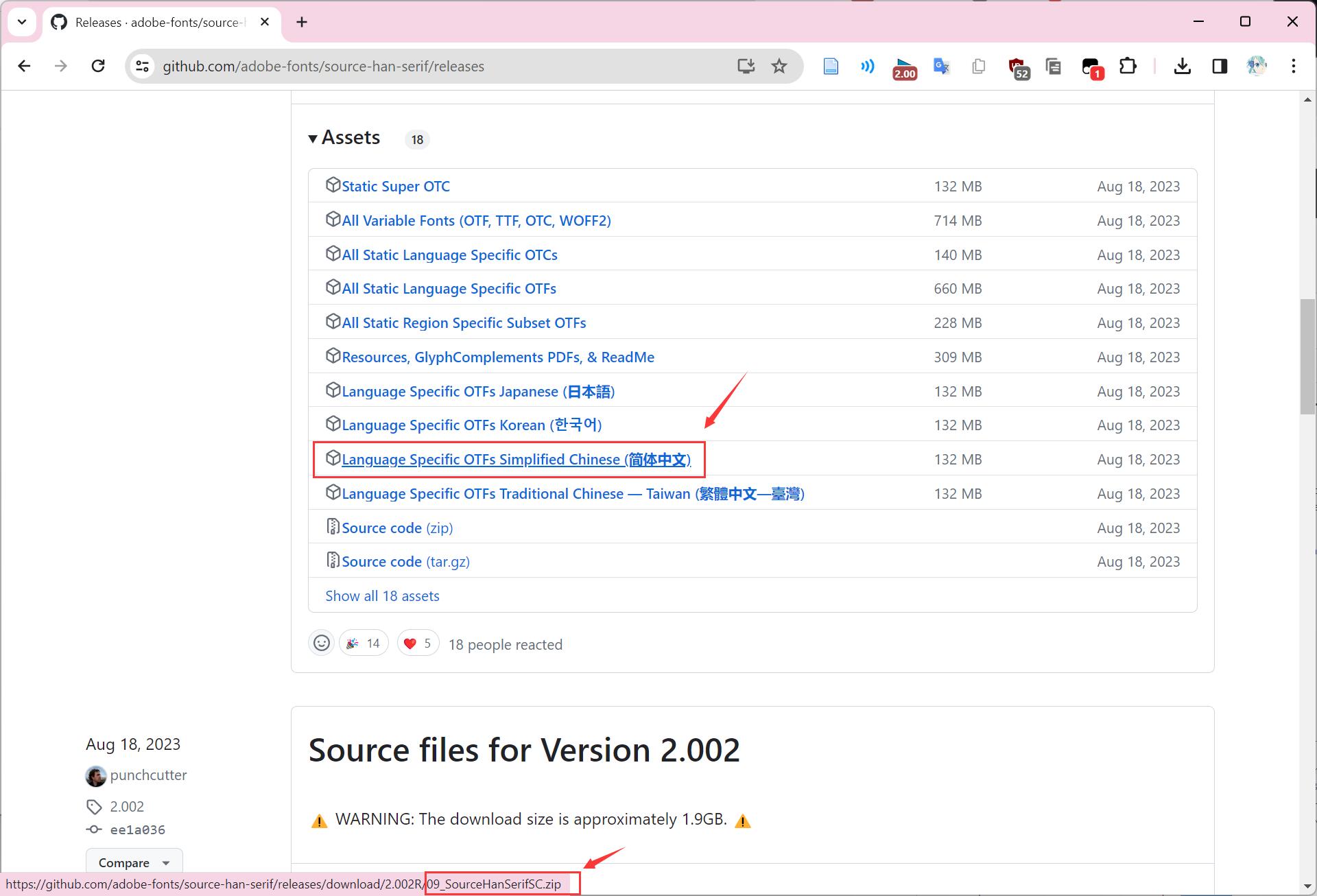
Task: Click the Extensions puzzle icon
Action: coord(1128,66)
